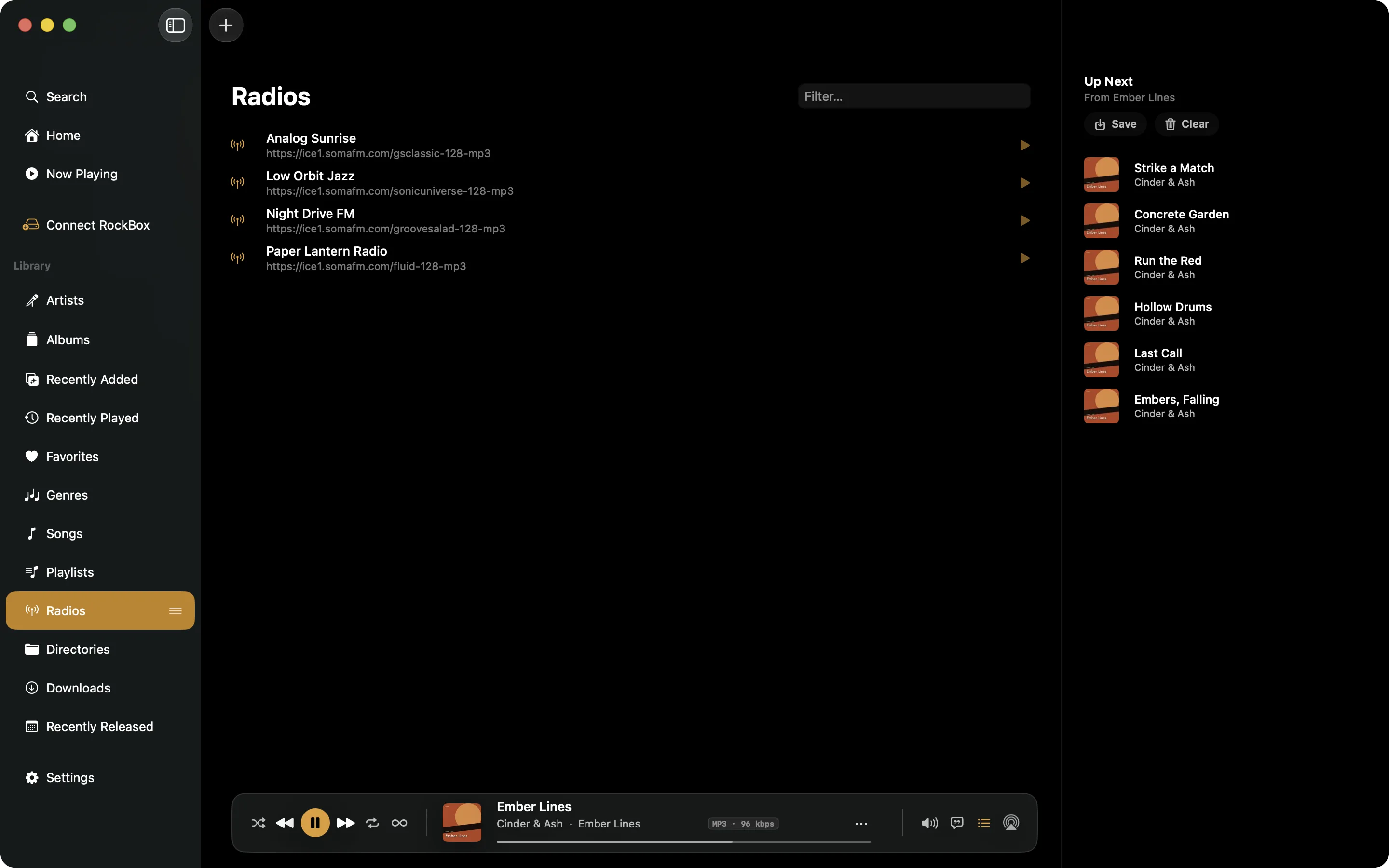The height and width of the screenshot is (868, 1389).
Task: Open Search in the sidebar
Action: tap(100, 96)
